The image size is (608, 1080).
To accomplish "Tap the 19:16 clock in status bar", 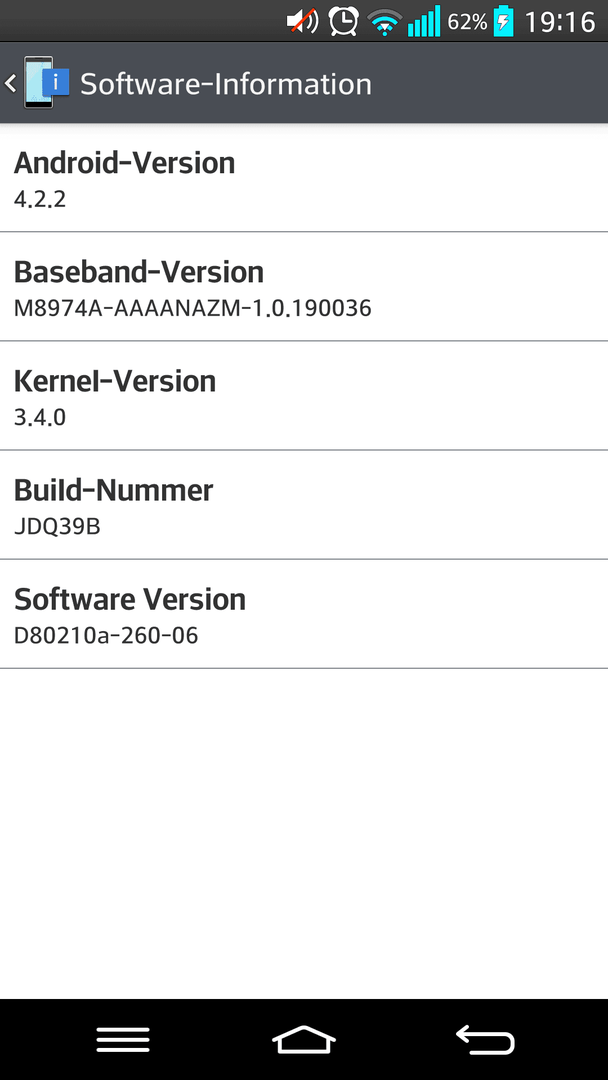I will pos(560,22).
